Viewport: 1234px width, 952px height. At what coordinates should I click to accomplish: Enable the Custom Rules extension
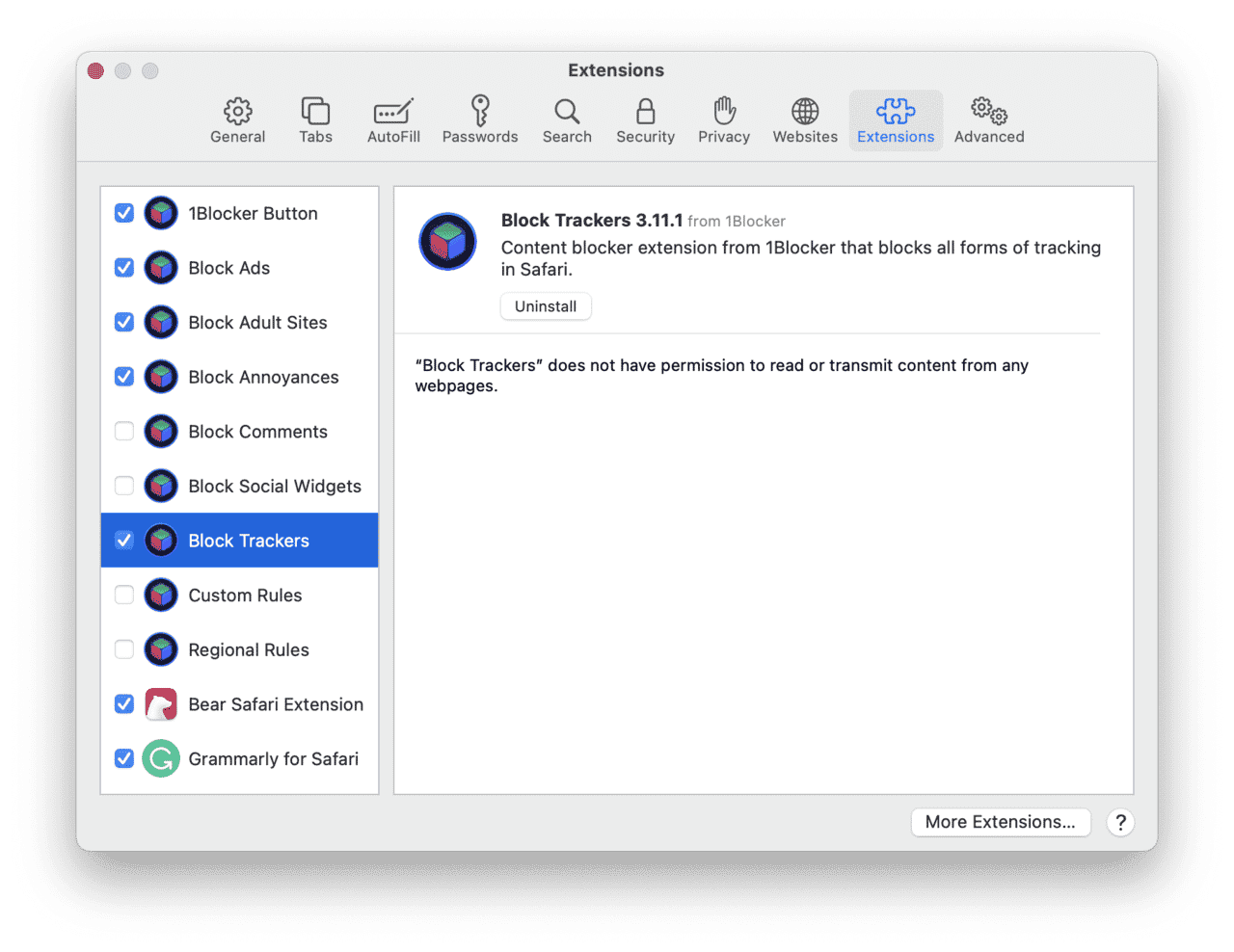(123, 595)
